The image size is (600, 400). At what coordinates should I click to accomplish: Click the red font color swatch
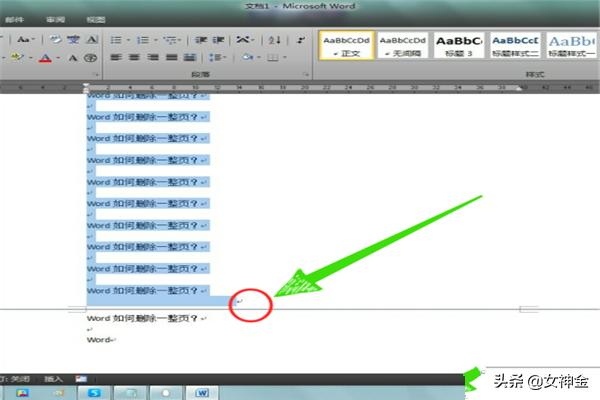click(x=45, y=59)
